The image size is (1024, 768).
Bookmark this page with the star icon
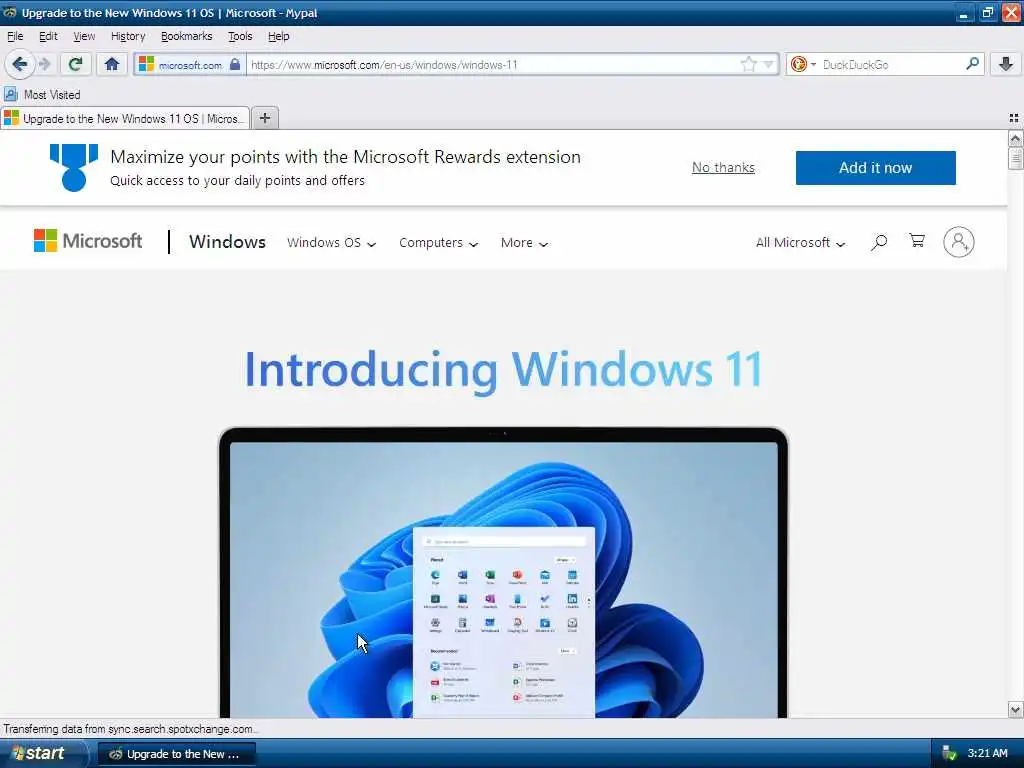click(x=748, y=64)
